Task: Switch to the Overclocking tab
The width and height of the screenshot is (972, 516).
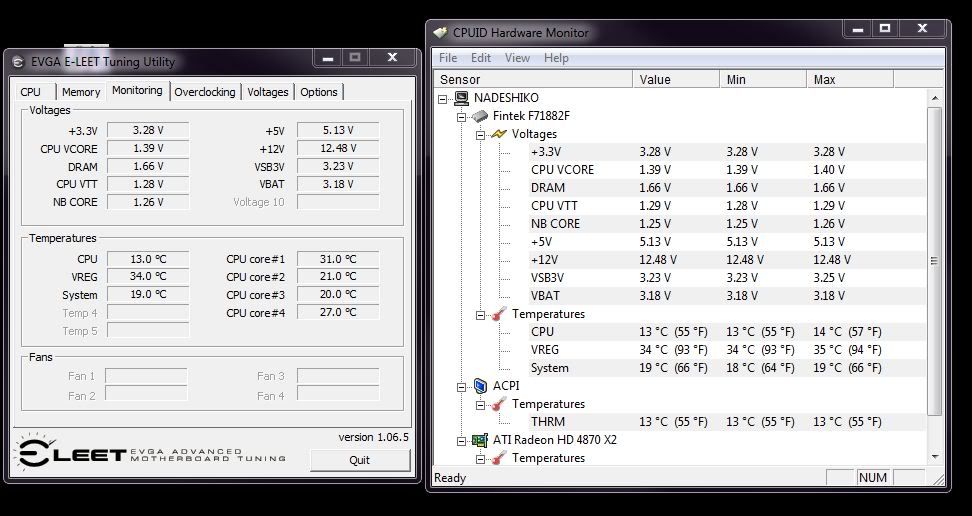Action: pyautogui.click(x=204, y=92)
